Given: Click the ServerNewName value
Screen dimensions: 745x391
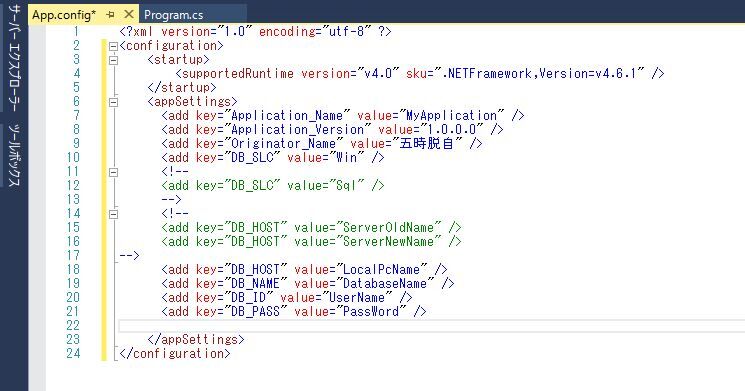Looking at the screenshot, I should point(388,241).
